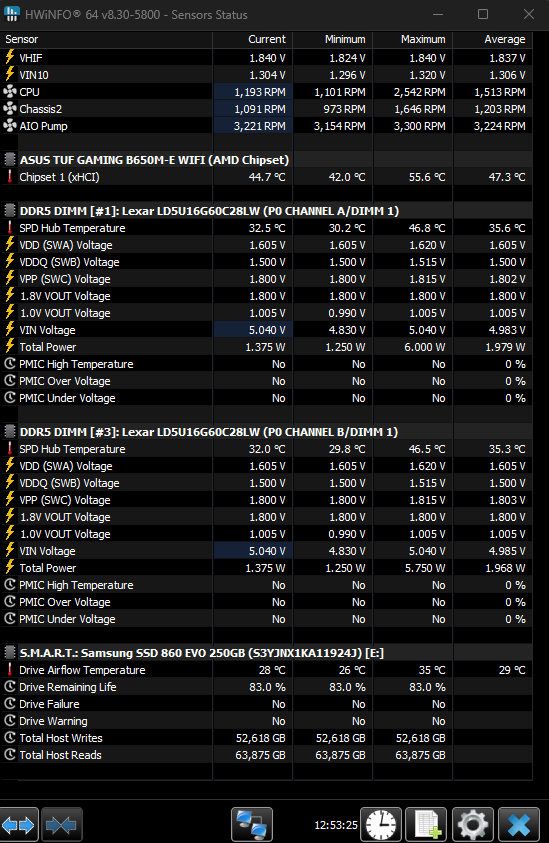Click clock icon beside Drive Remaining Life
549x843 pixels.
coord(10,687)
